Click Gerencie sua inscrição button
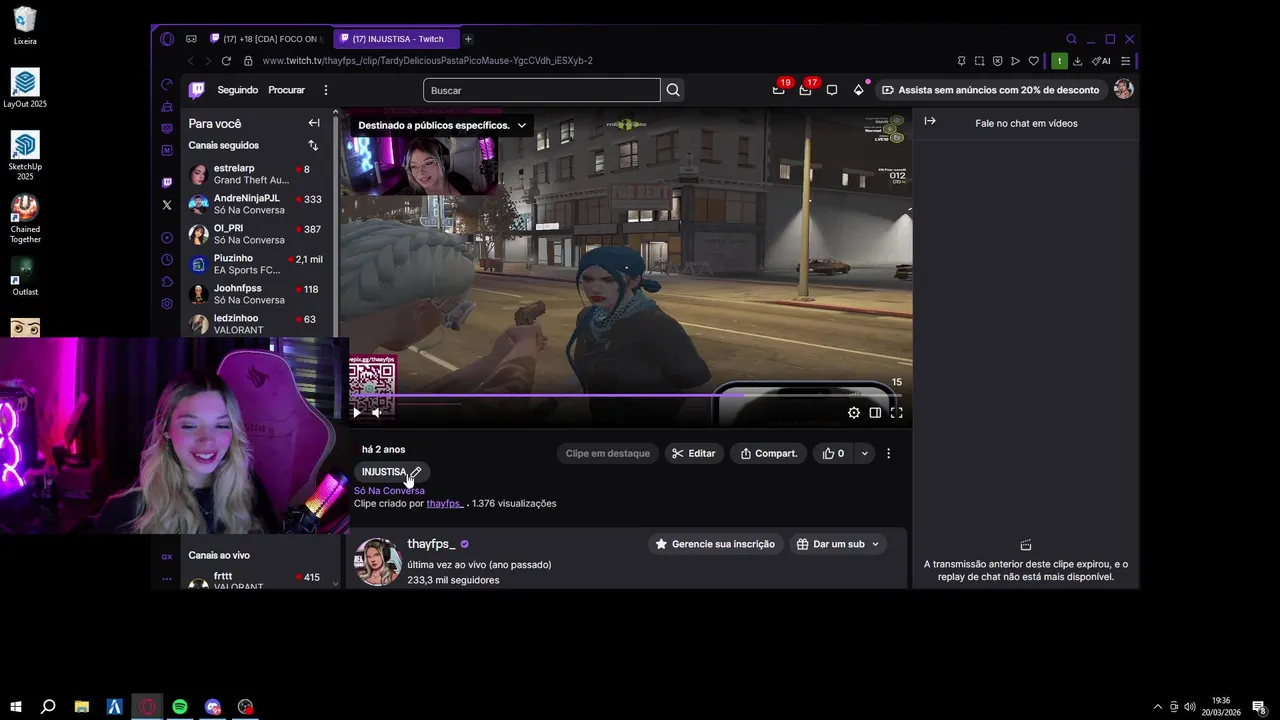Screen dimensions: 1280x720 coord(715,544)
